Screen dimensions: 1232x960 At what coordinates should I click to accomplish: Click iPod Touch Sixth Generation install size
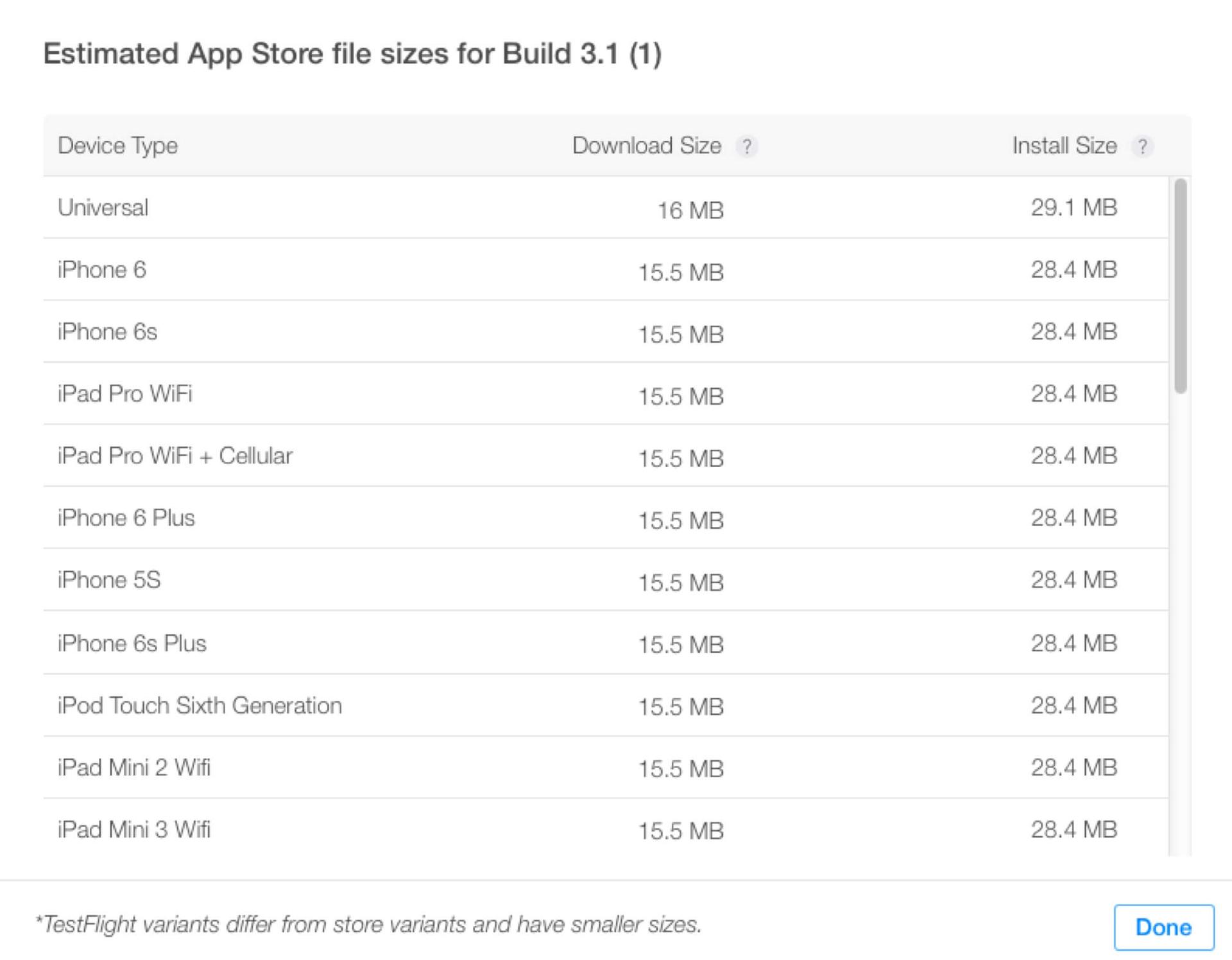click(1074, 706)
